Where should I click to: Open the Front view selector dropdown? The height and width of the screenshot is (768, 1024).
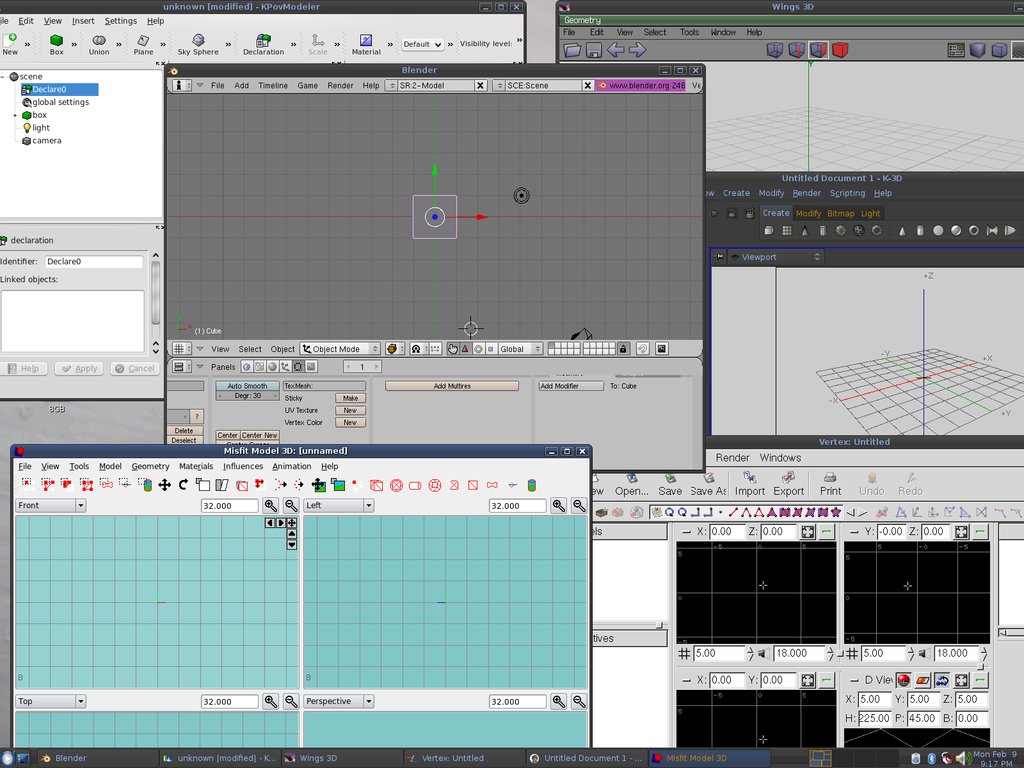51,506
